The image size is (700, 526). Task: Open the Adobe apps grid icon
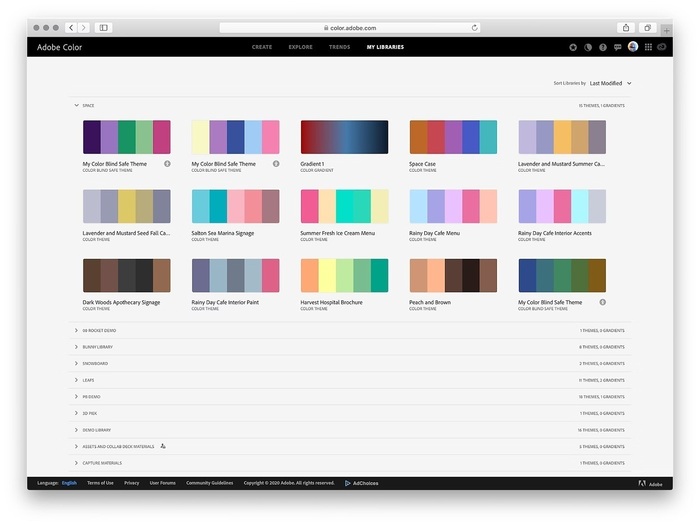(x=648, y=47)
